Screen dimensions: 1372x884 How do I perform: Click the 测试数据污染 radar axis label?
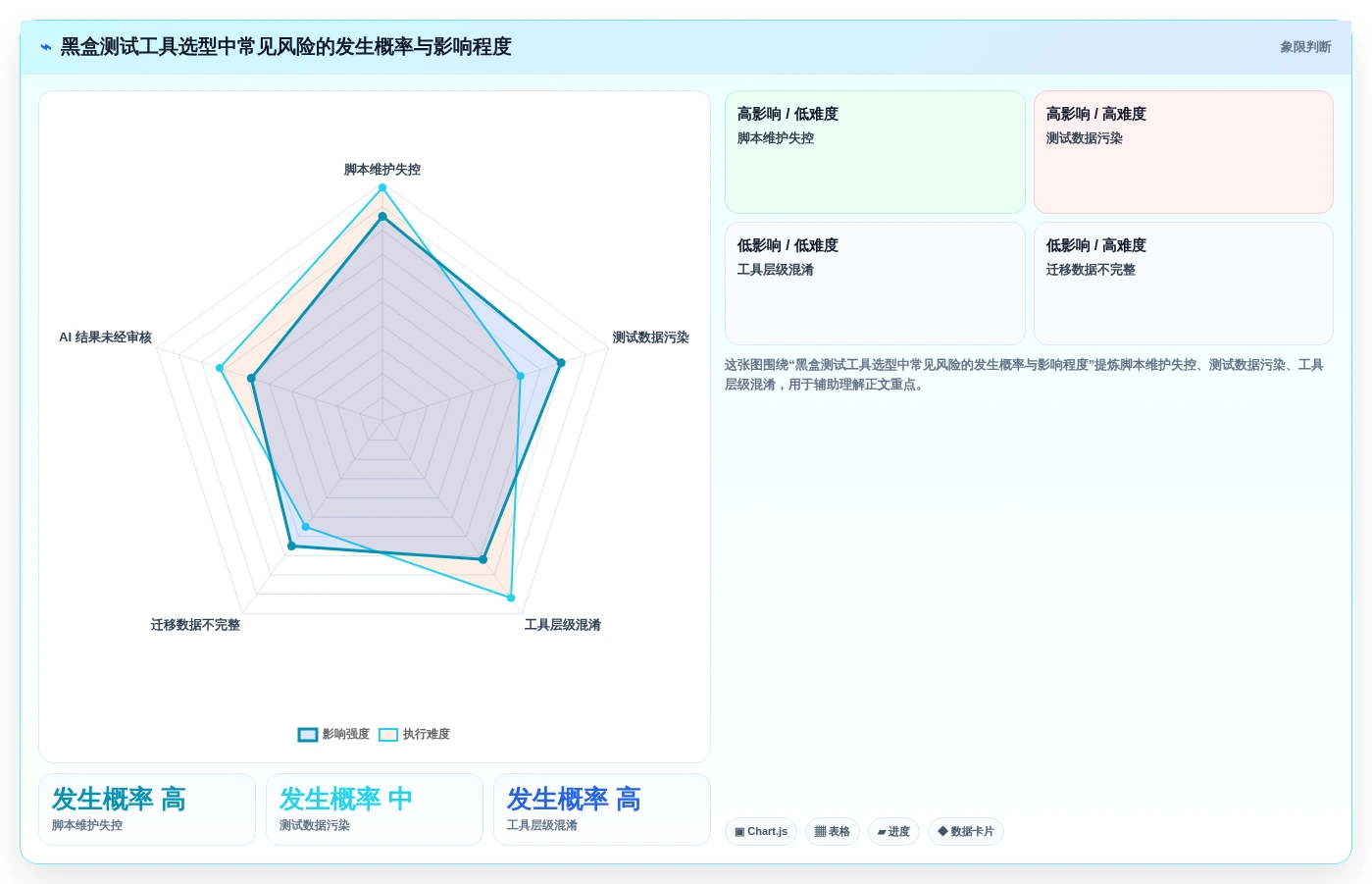pyautogui.click(x=651, y=338)
